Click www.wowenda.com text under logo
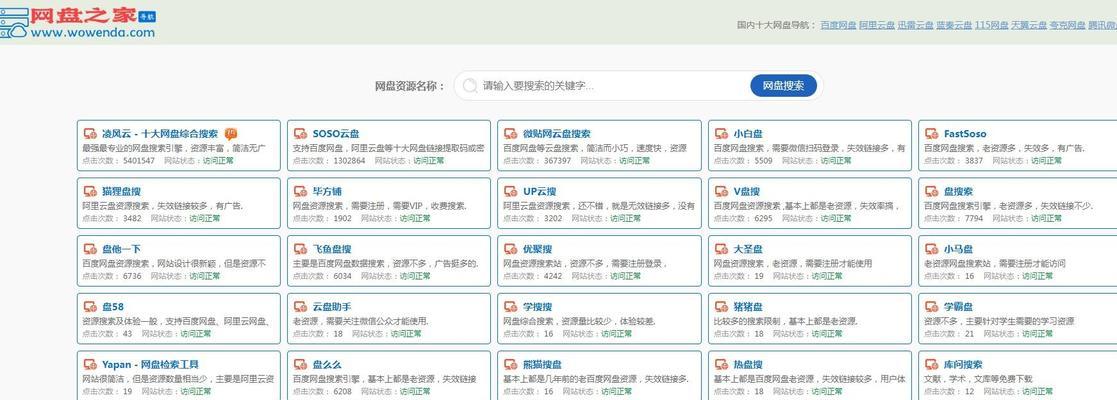Screen dimensions: 1117x400 (x=93, y=33)
